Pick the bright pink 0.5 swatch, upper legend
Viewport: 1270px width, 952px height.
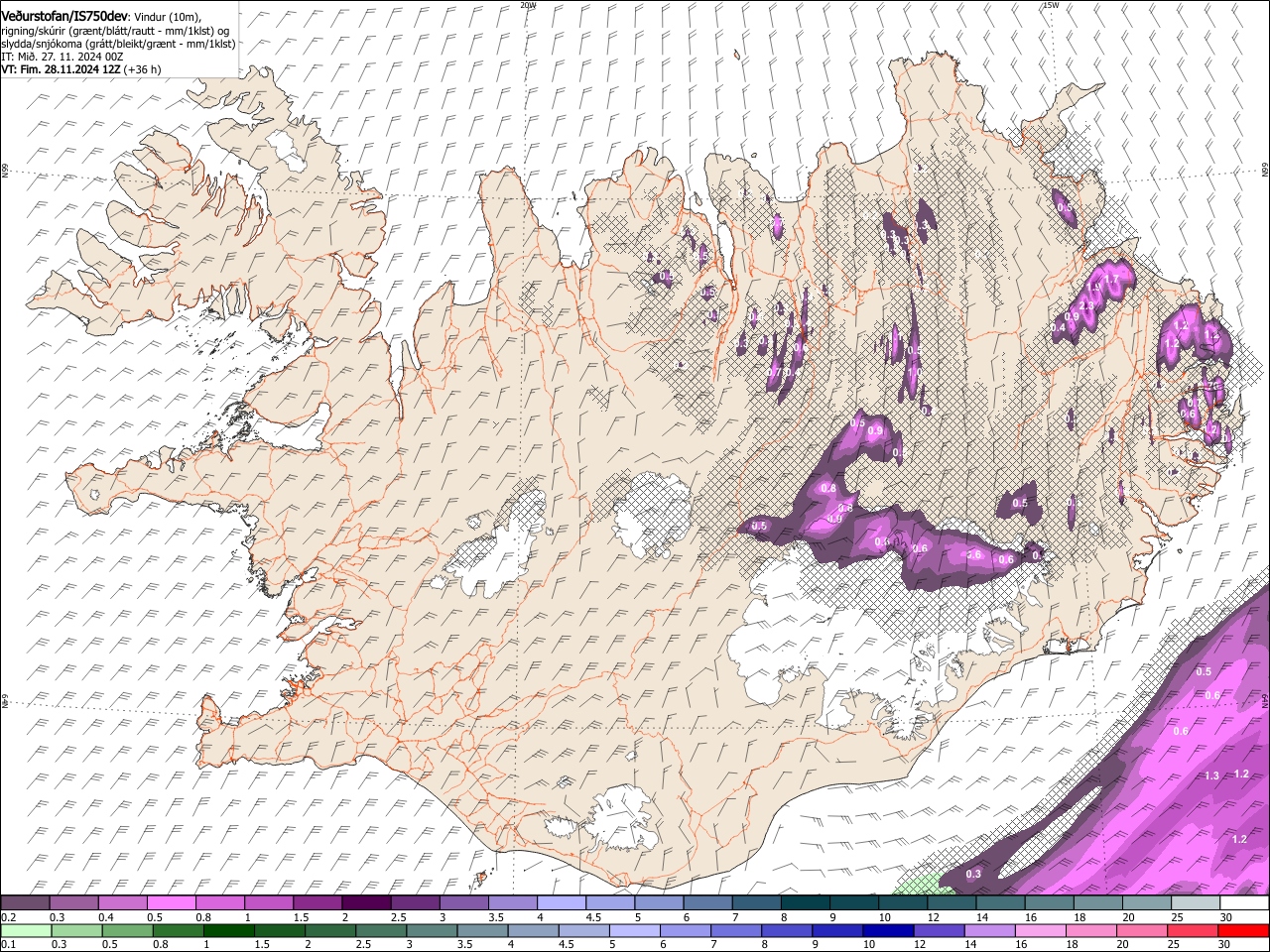(171, 903)
